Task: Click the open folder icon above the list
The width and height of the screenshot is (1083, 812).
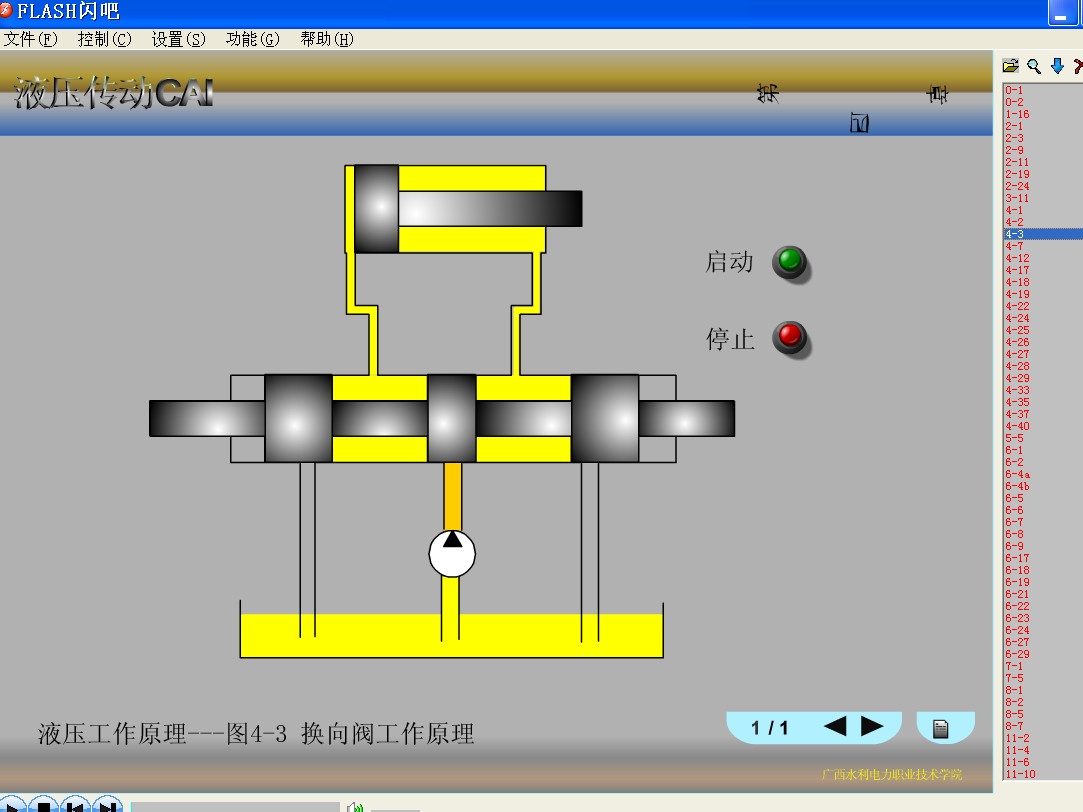Action: [1010, 66]
